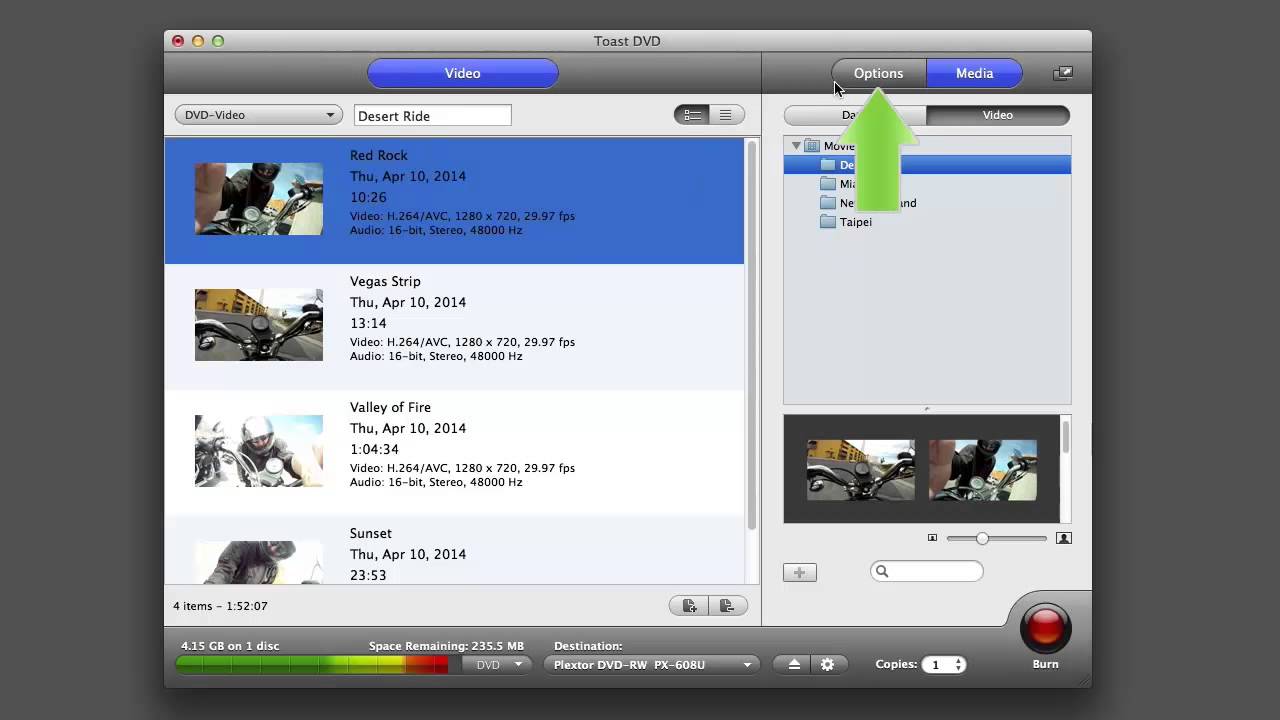Screen dimensions: 1280x720
Task: Click the rider close-up clip thumbnail in the media browser
Action: 983,470
